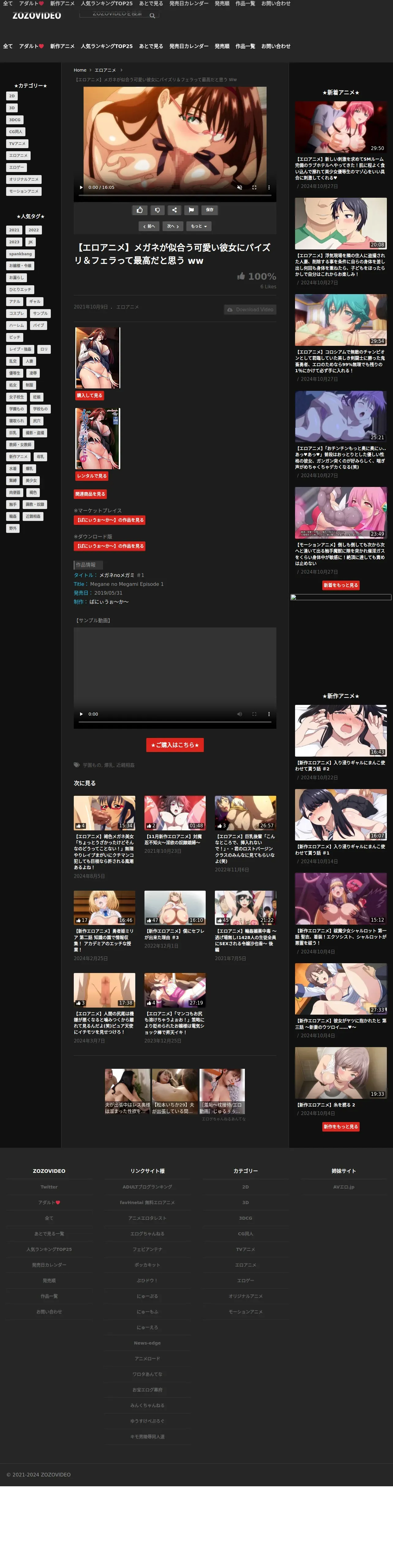The width and height of the screenshot is (393, 1568).
Task: Select the 2021 popular tag
Action: point(14,230)
